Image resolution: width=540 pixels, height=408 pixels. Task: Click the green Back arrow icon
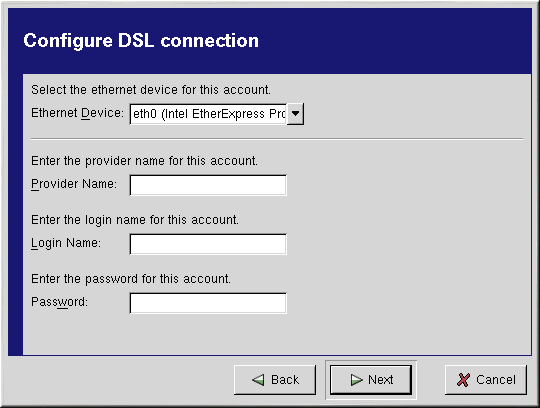point(258,380)
